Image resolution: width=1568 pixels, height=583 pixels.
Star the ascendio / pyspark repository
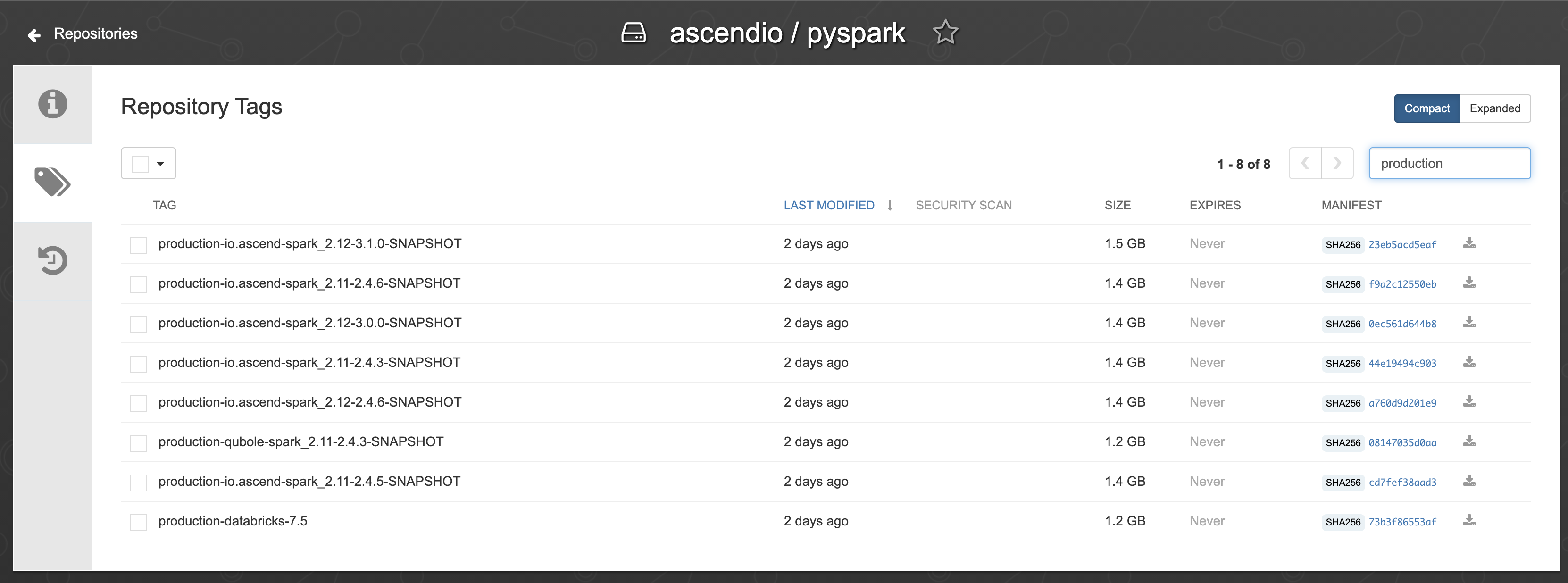(x=945, y=32)
